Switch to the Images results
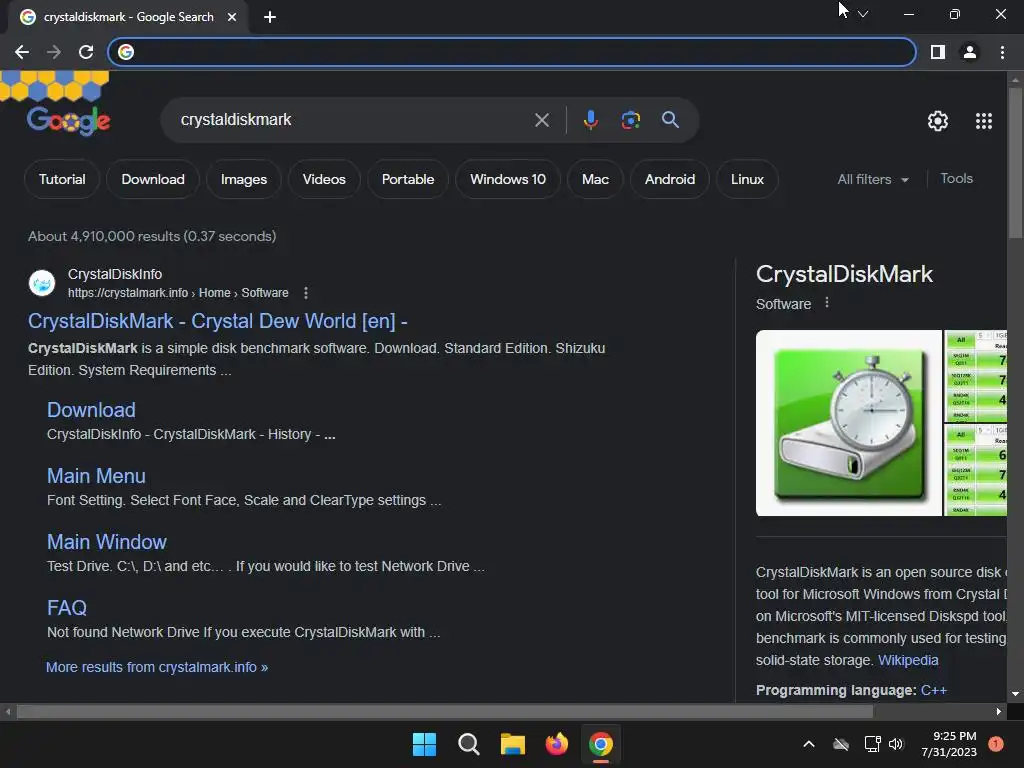Screen dimensions: 1024x768 [x=244, y=180]
